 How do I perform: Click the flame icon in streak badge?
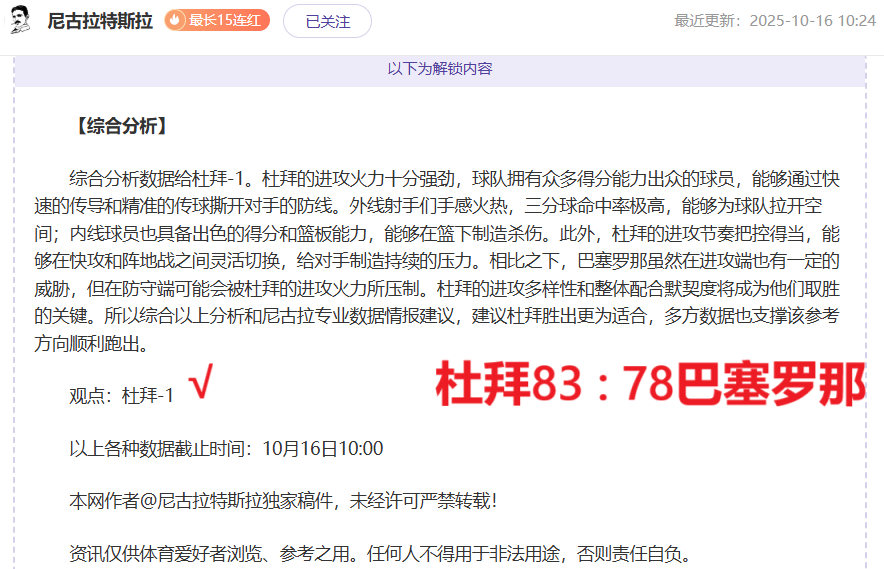175,21
